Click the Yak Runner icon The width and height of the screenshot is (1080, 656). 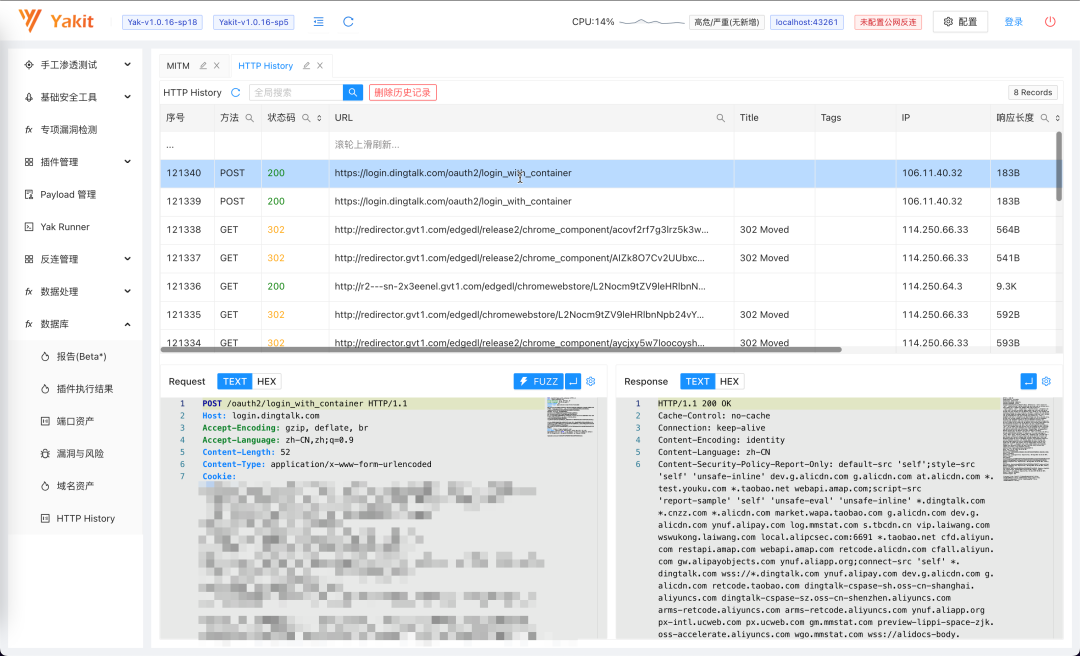click(x=29, y=227)
